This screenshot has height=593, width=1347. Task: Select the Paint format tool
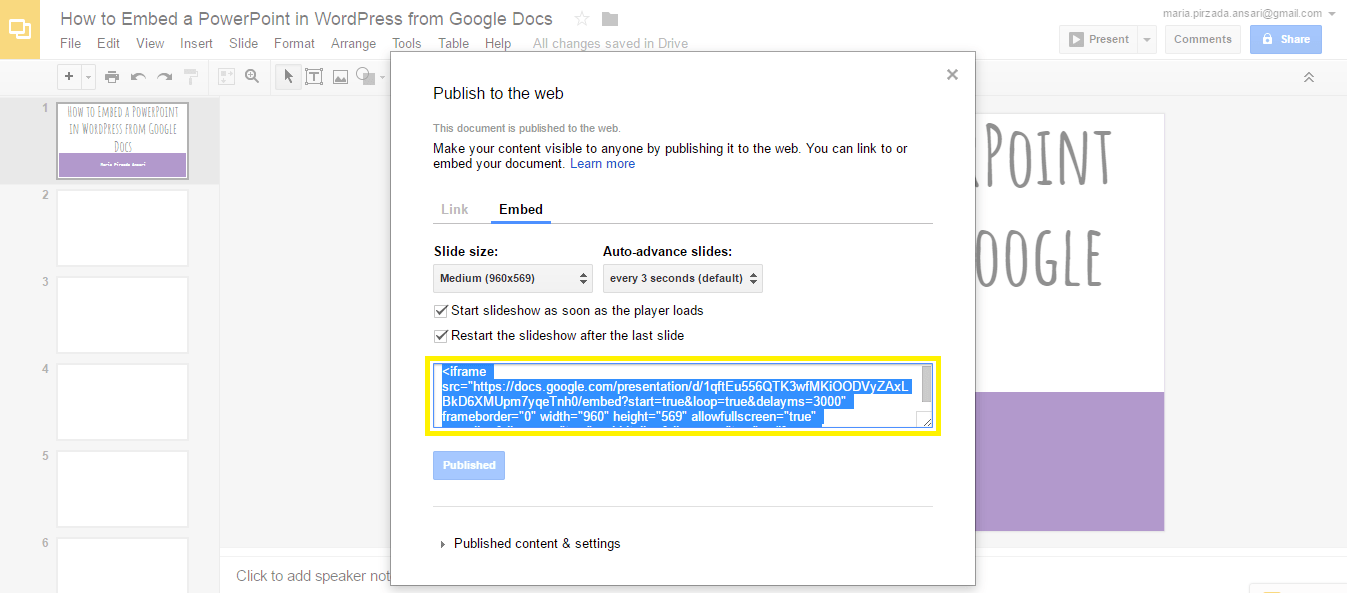tap(190, 76)
